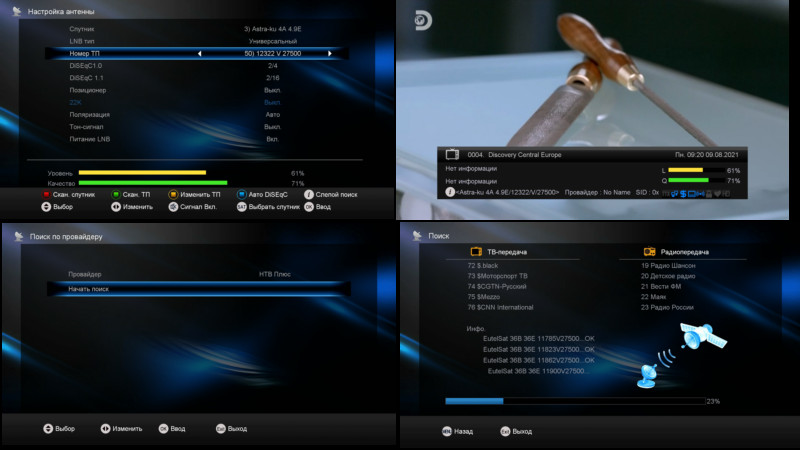Click the SAT Выбрать спутник icon

point(241,207)
